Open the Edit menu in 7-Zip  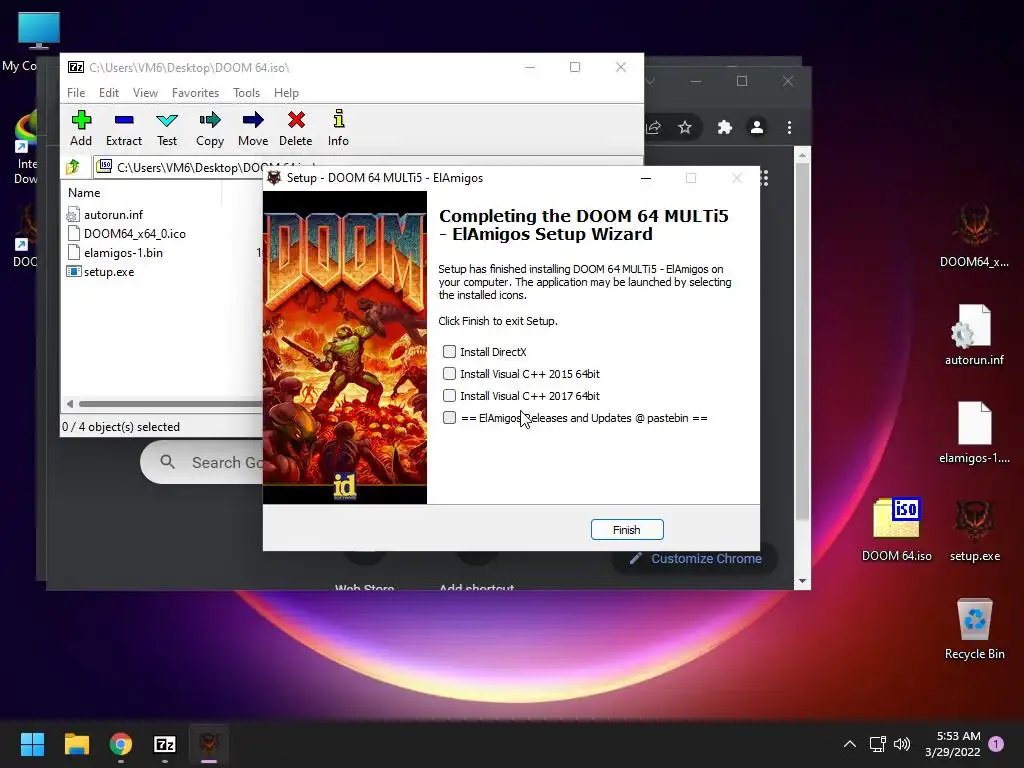tap(108, 93)
